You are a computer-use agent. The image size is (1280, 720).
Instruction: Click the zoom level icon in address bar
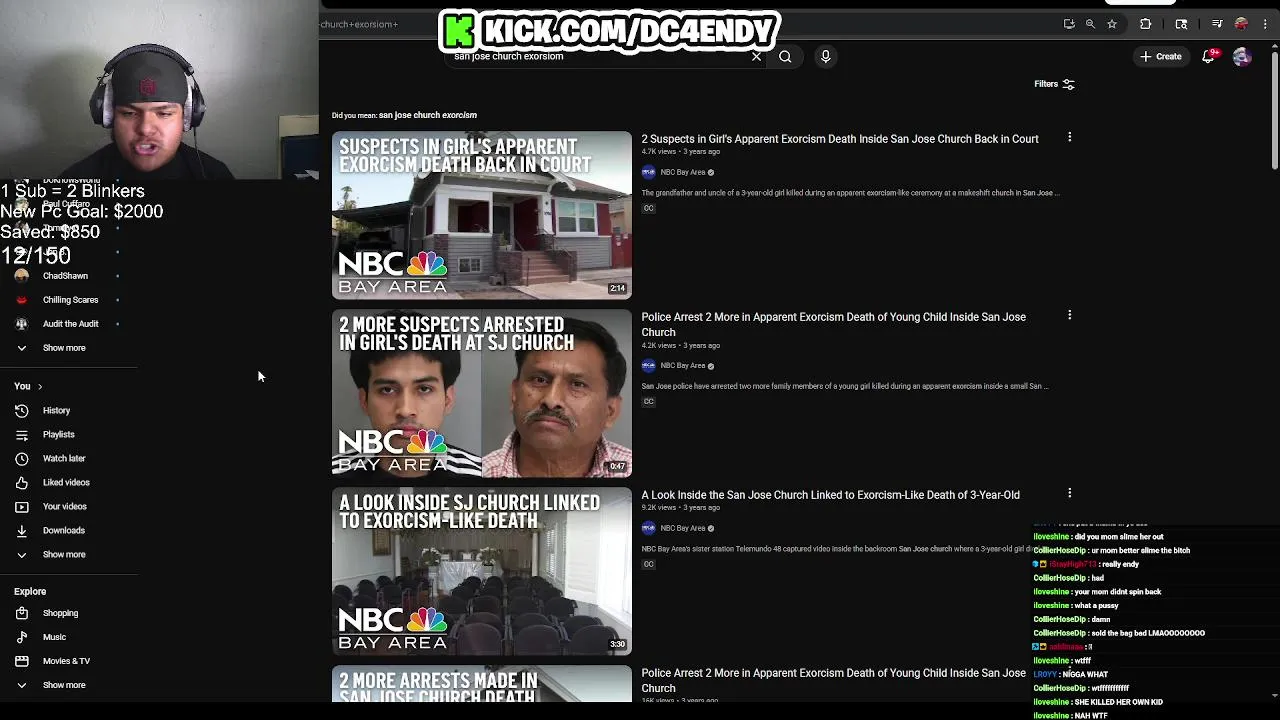tap(1090, 24)
